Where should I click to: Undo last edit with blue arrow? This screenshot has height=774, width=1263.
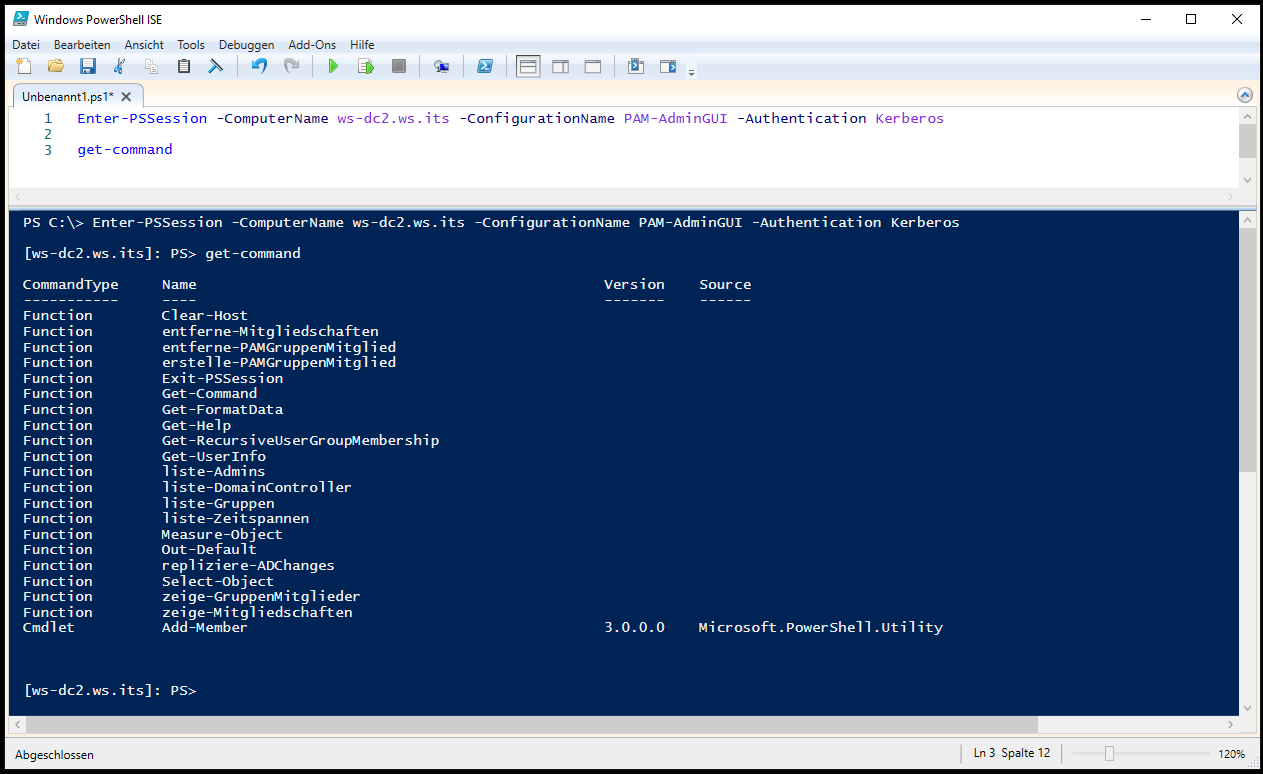tap(259, 67)
